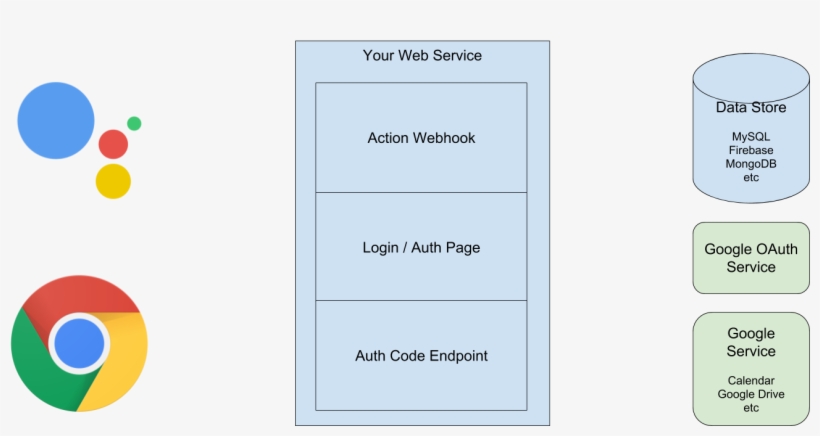Click the "Your Web Service" title
This screenshot has height=436, width=820.
click(x=422, y=56)
